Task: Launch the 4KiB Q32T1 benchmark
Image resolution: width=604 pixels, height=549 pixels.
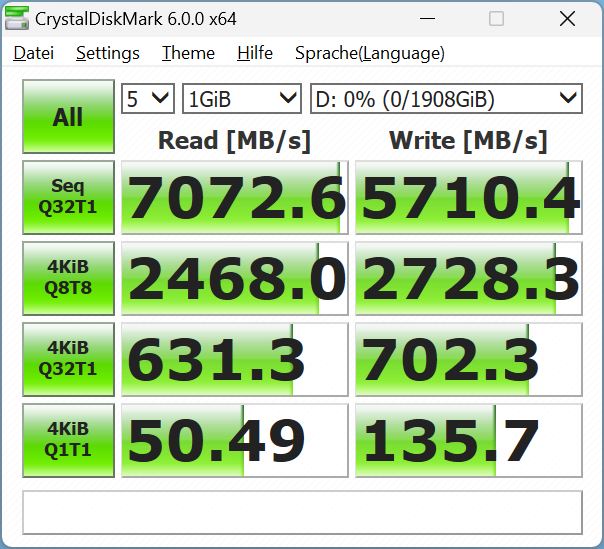Action: click(x=67, y=360)
